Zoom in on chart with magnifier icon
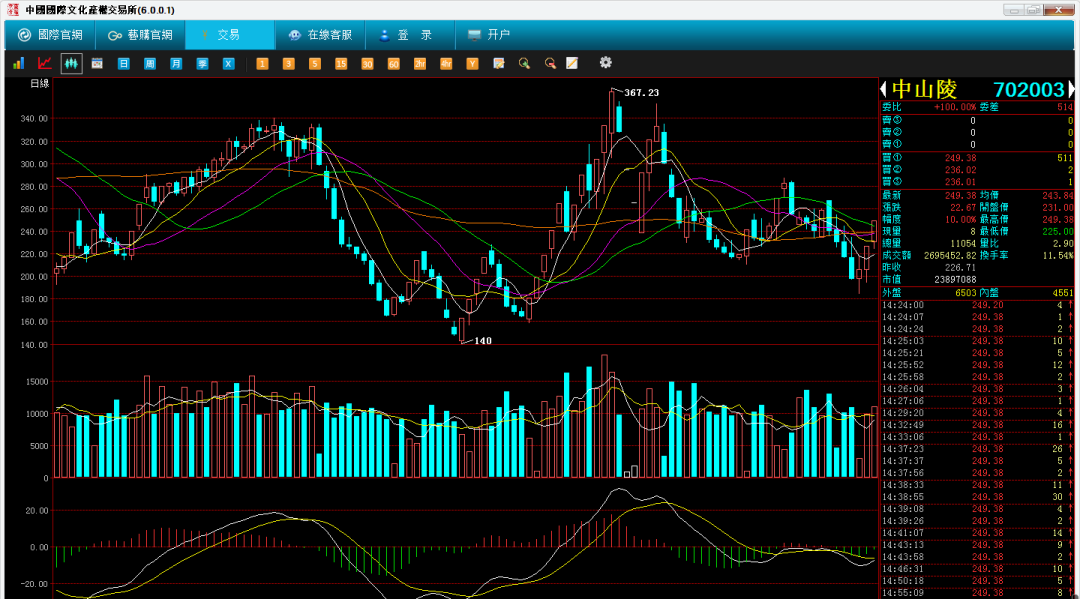This screenshot has width=1080, height=599. click(x=524, y=63)
